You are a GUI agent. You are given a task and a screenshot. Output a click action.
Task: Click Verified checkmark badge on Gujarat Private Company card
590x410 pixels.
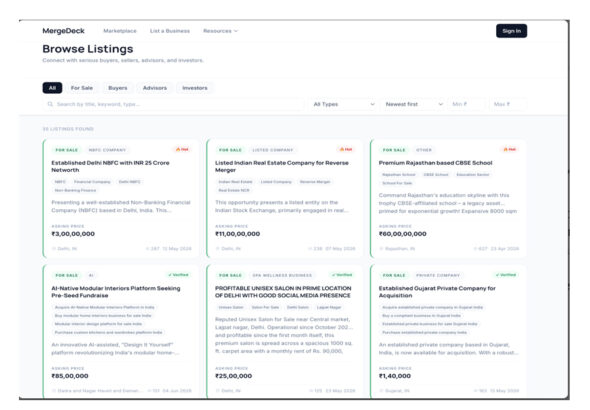(x=506, y=275)
